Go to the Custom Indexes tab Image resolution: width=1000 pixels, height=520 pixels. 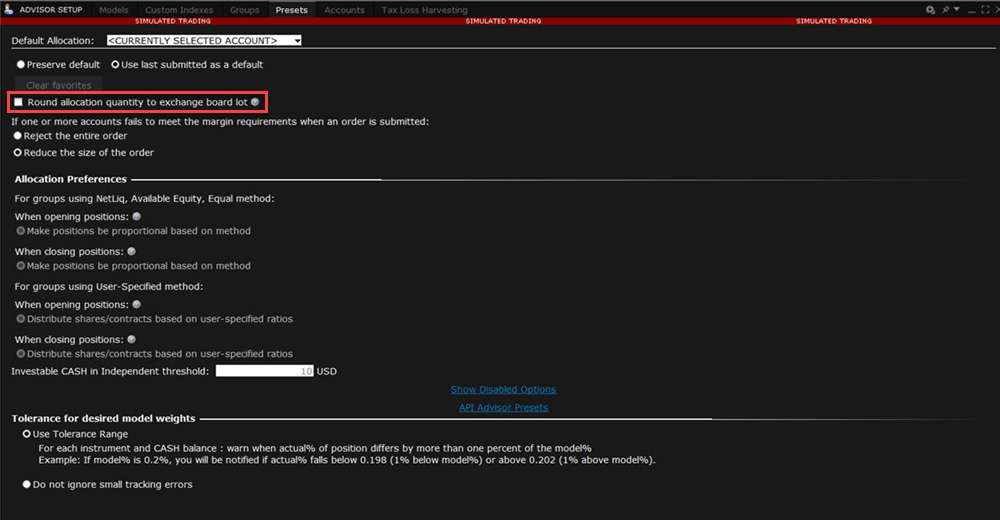(180, 9)
